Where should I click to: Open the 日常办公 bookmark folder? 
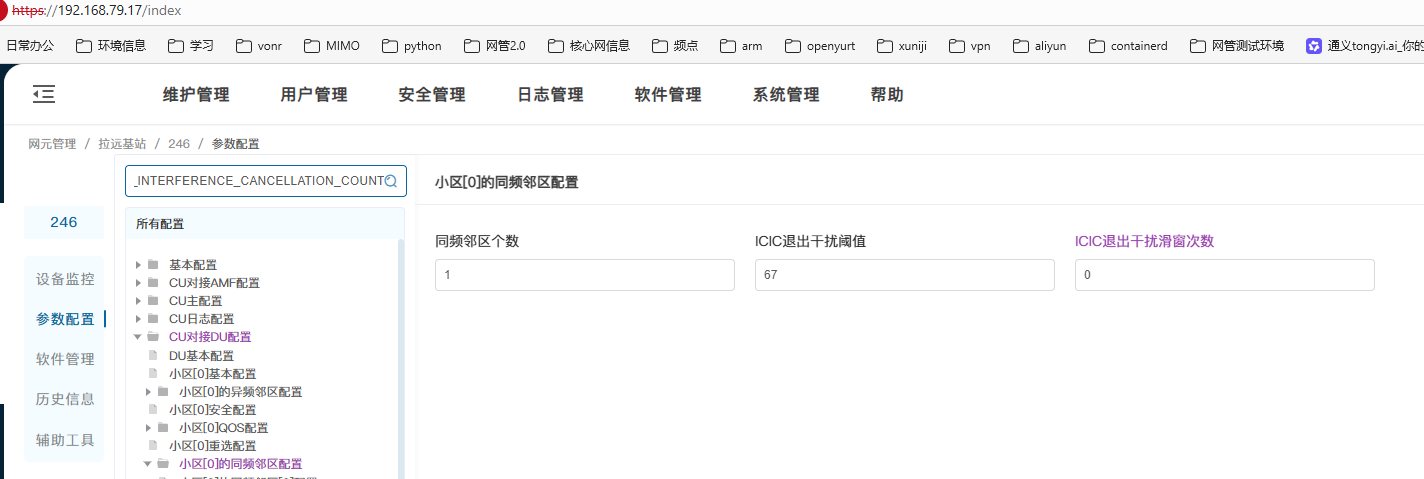[30, 46]
